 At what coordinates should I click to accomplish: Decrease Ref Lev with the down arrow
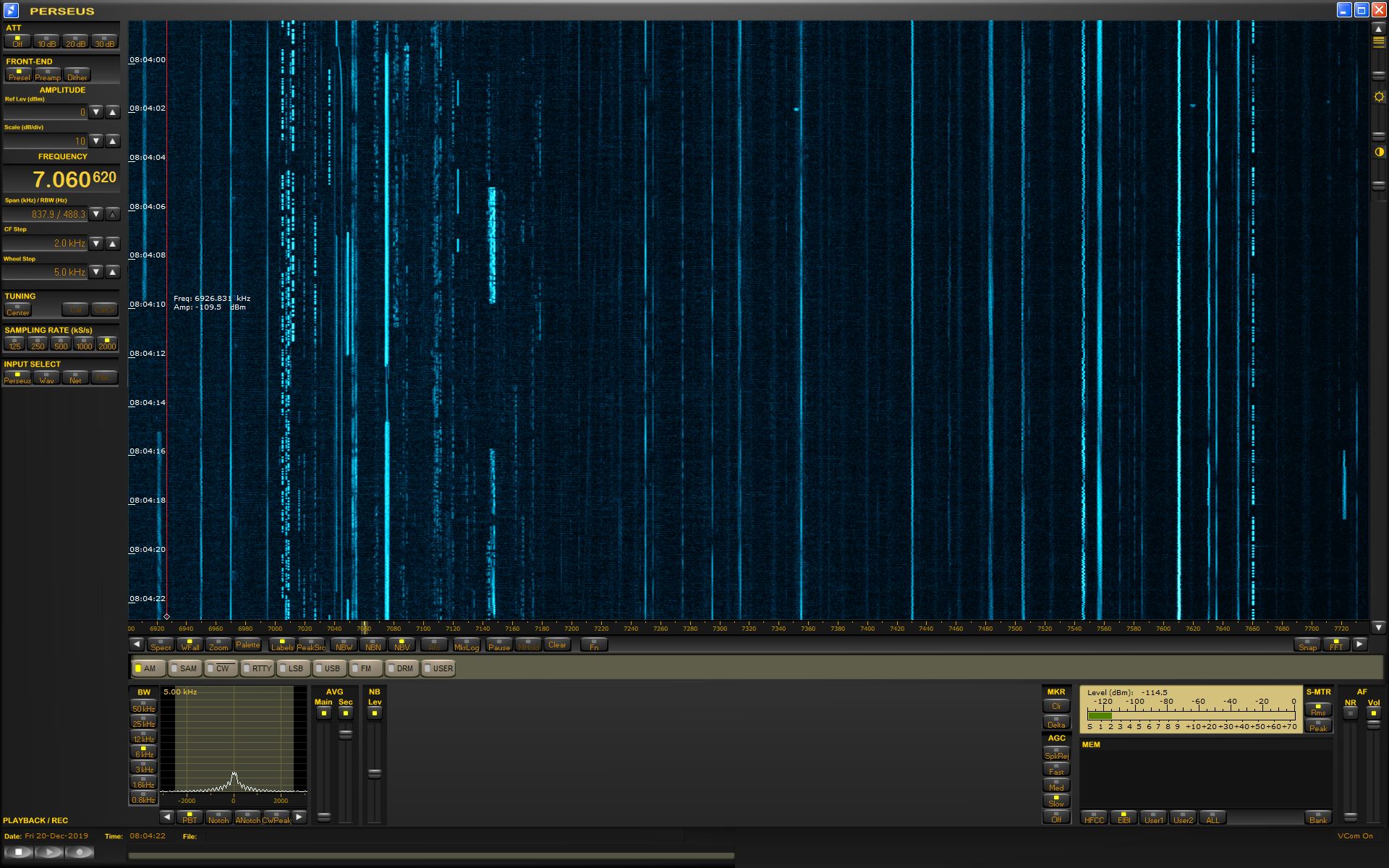click(96, 112)
